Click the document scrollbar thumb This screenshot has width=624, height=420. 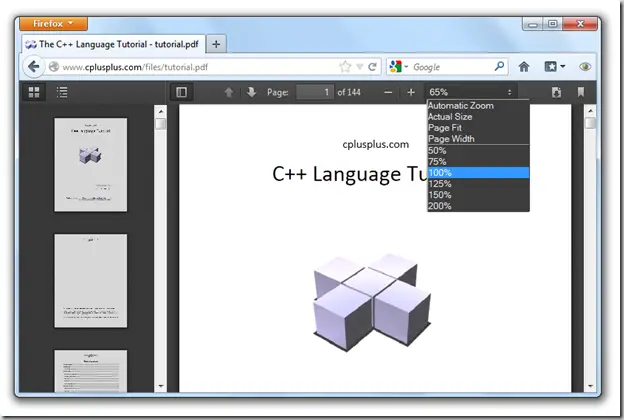point(591,123)
